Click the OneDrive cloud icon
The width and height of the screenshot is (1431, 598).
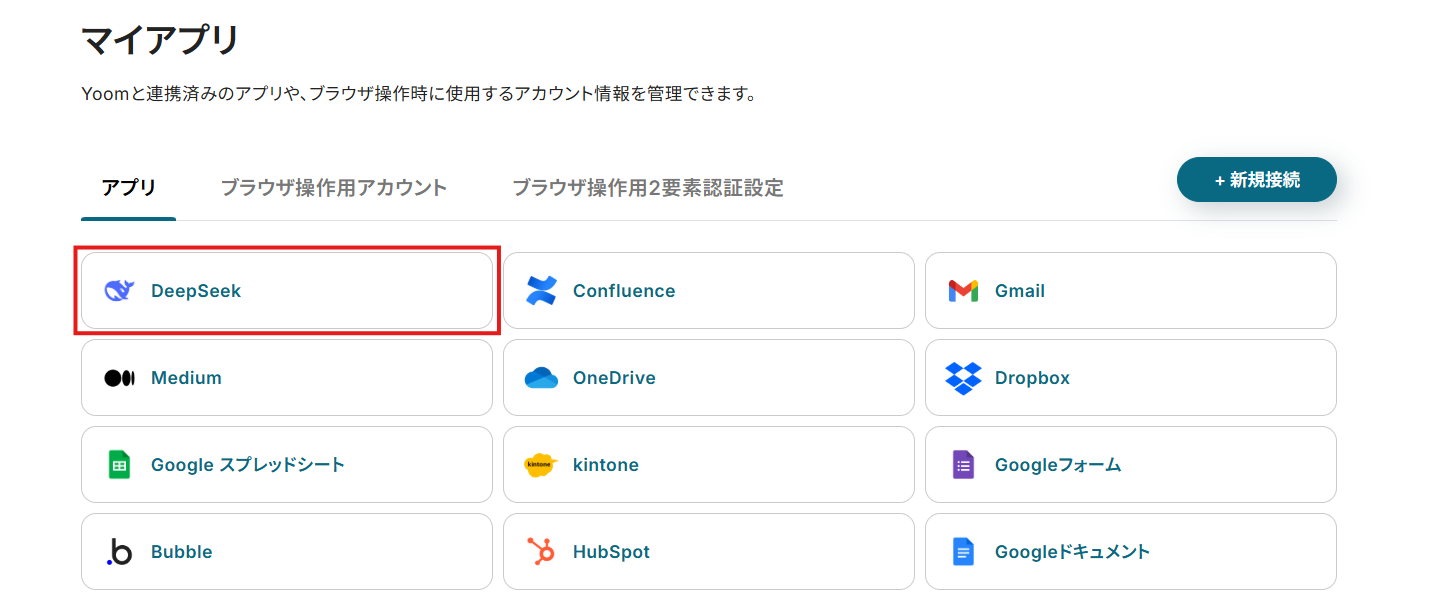tap(541, 378)
